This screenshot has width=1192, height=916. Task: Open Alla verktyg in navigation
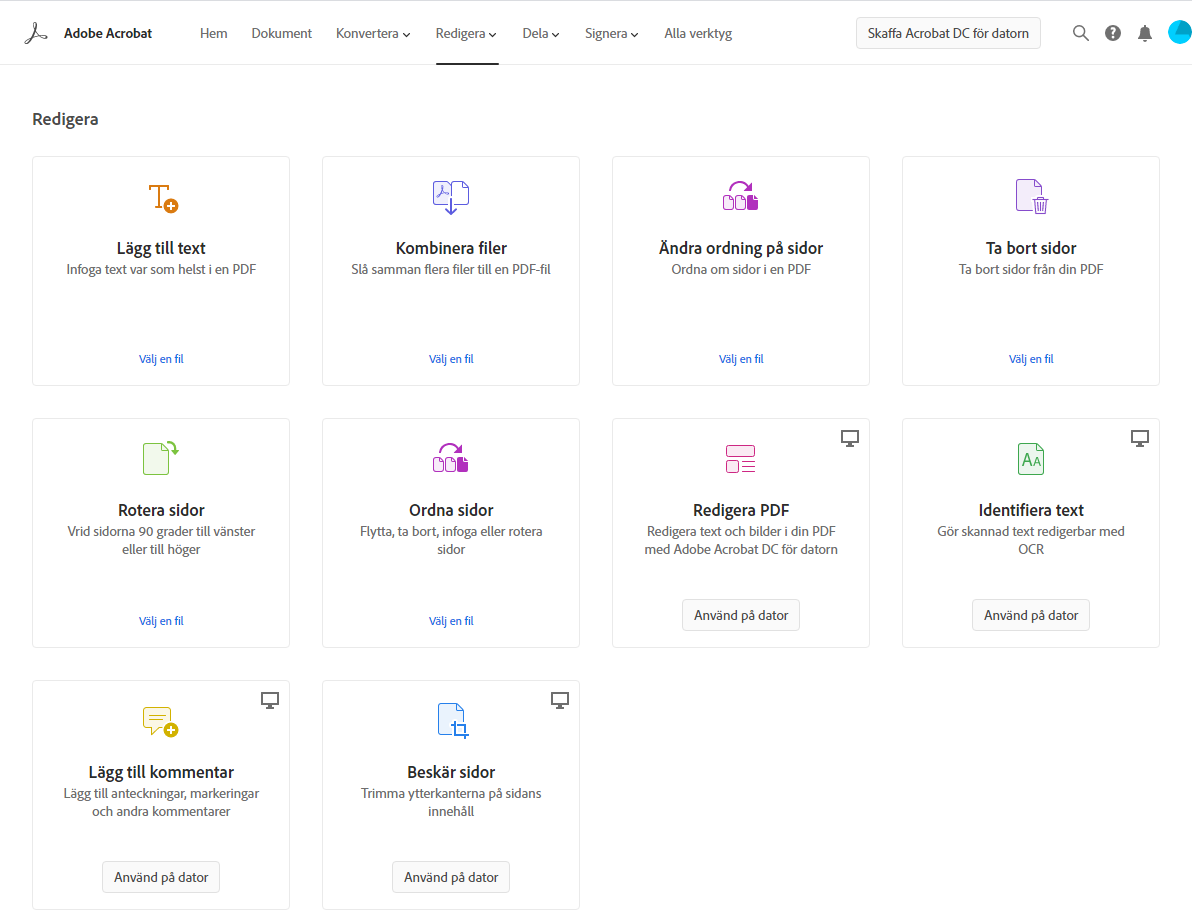point(698,33)
